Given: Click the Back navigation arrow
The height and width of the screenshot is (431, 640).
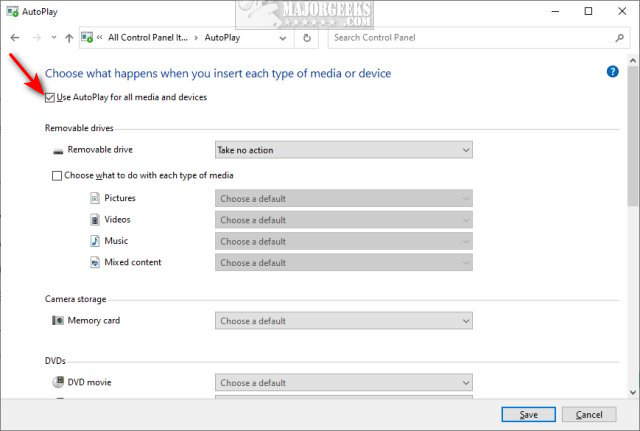Looking at the screenshot, I should coord(15,38).
